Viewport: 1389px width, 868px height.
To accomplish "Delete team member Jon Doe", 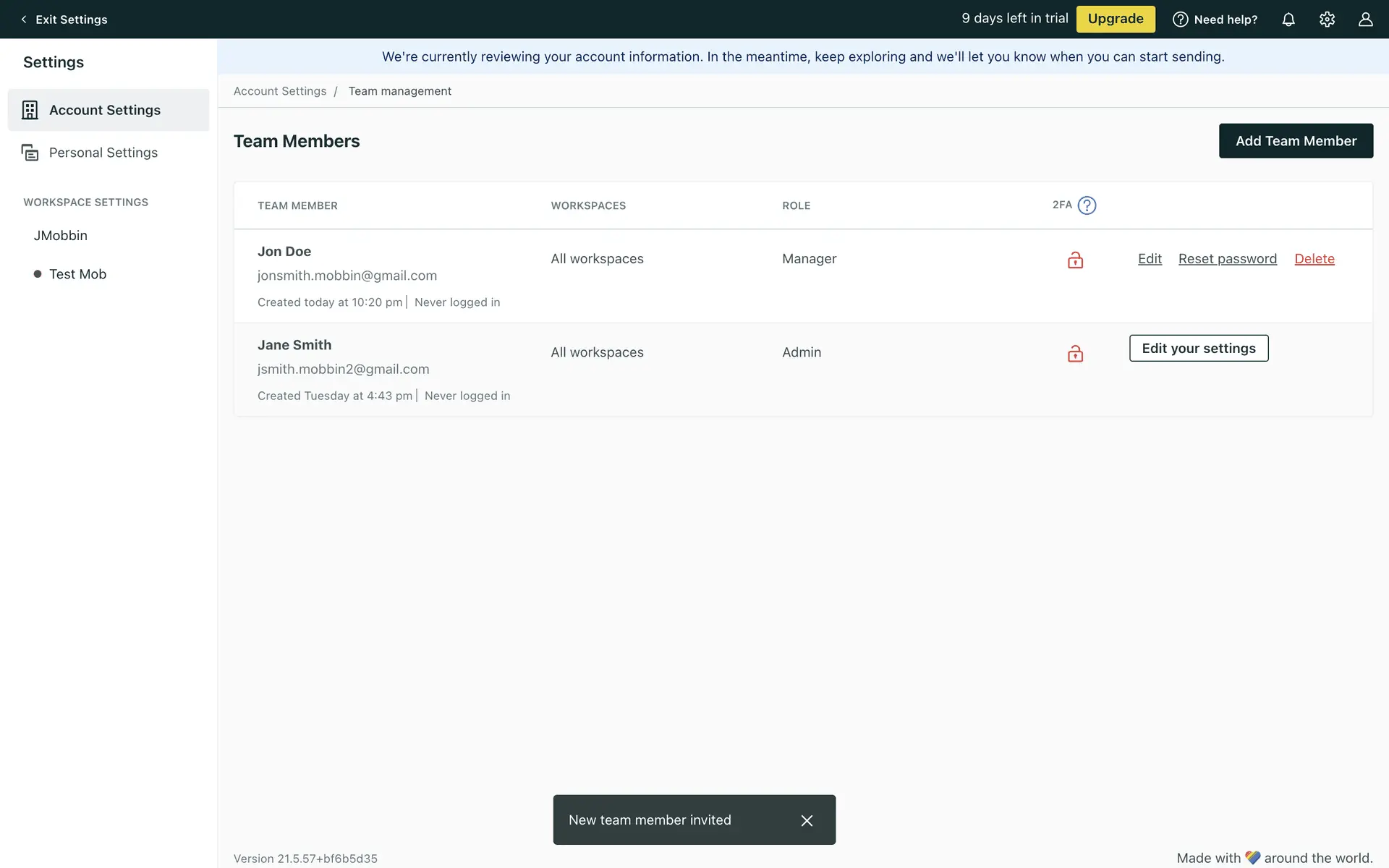I will coord(1314,259).
